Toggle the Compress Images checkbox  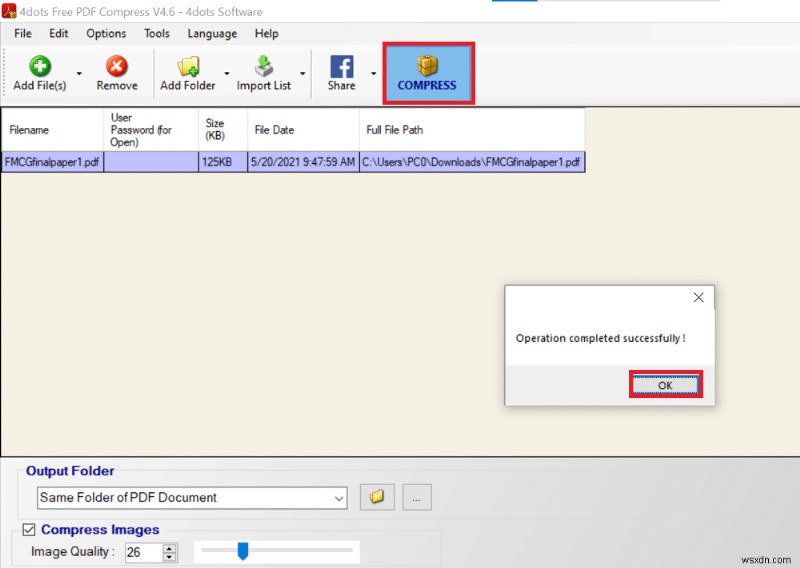(29, 530)
